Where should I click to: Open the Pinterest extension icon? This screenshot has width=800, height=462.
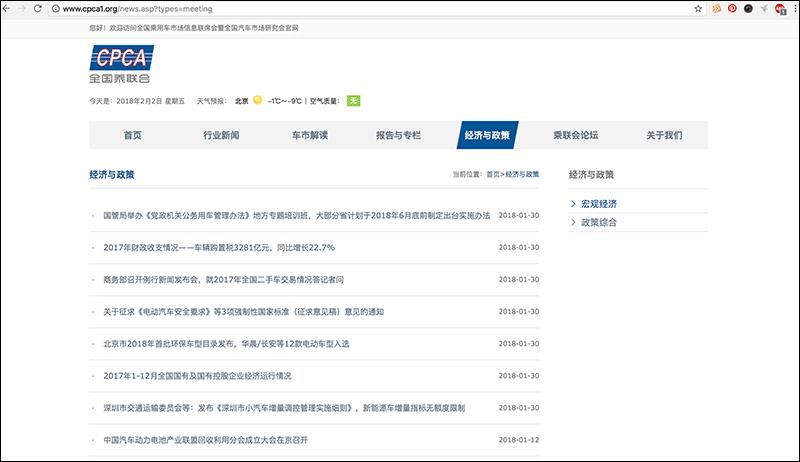(x=732, y=9)
